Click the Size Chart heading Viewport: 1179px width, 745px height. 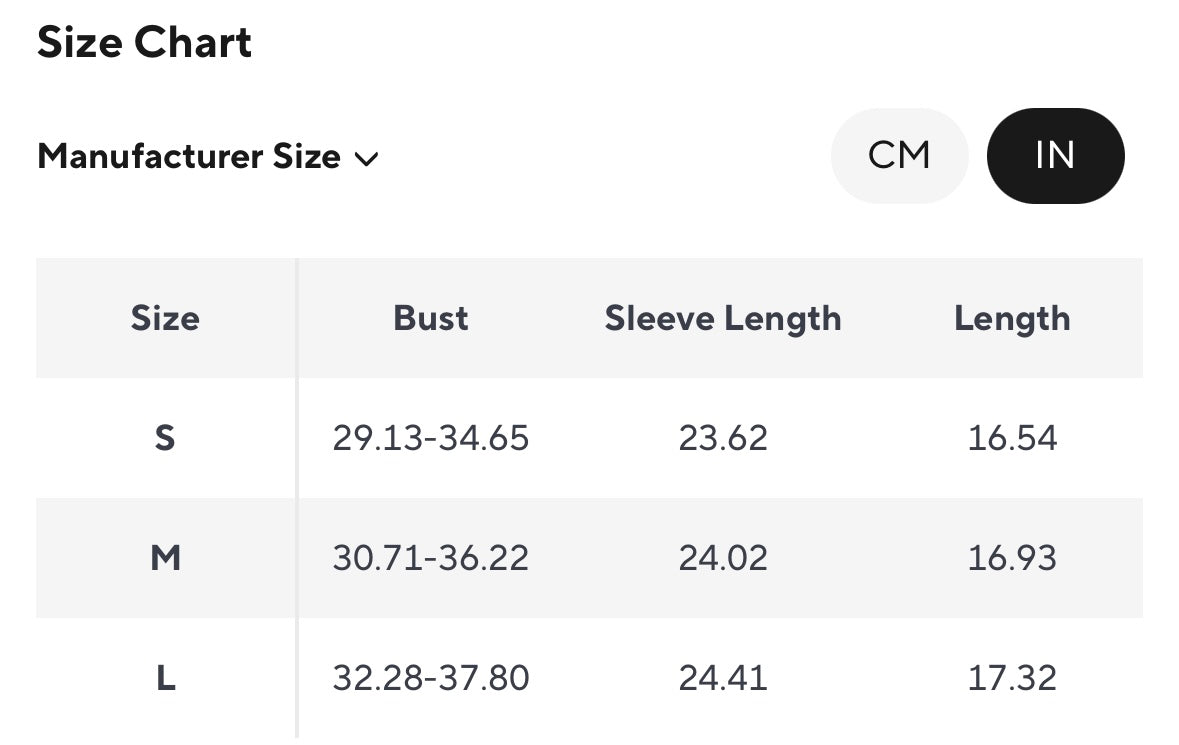pyautogui.click(x=144, y=43)
